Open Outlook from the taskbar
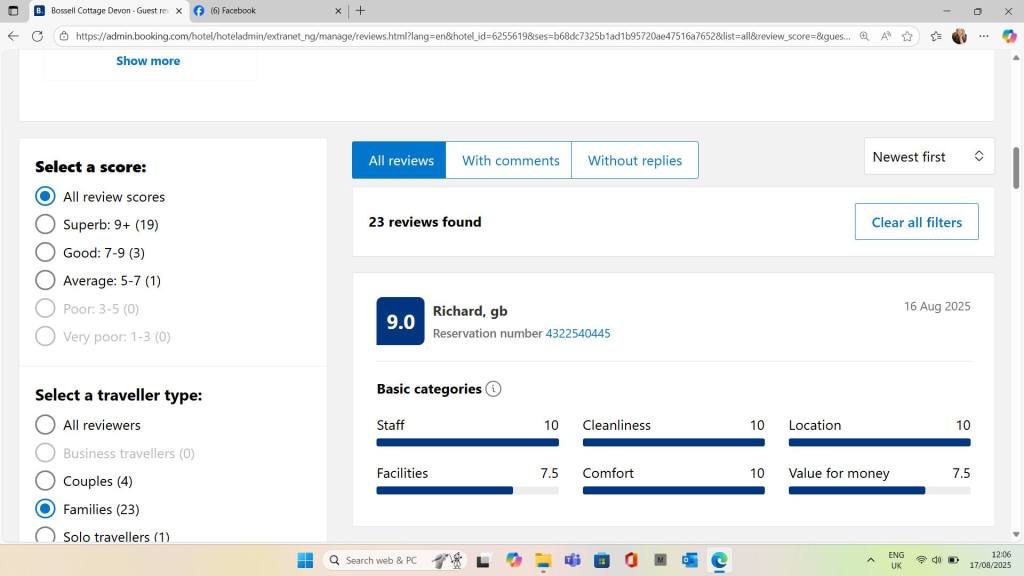The width and height of the screenshot is (1024, 576). (x=690, y=560)
